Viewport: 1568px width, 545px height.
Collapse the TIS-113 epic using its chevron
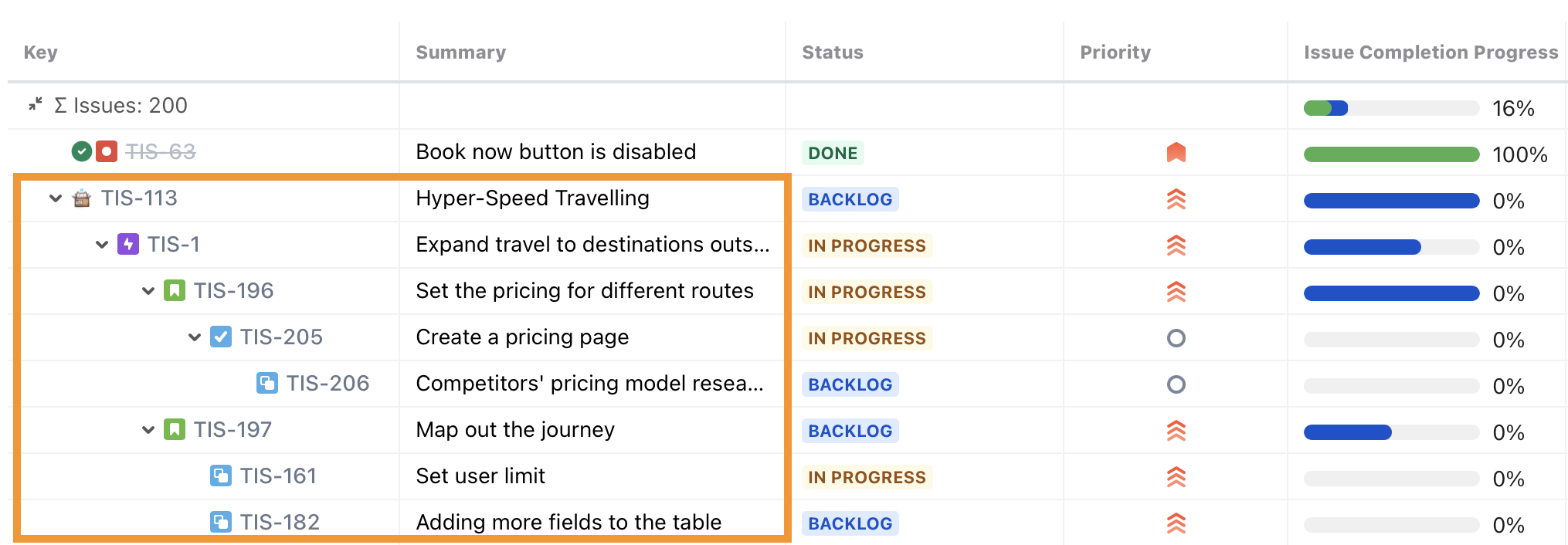tap(54, 198)
